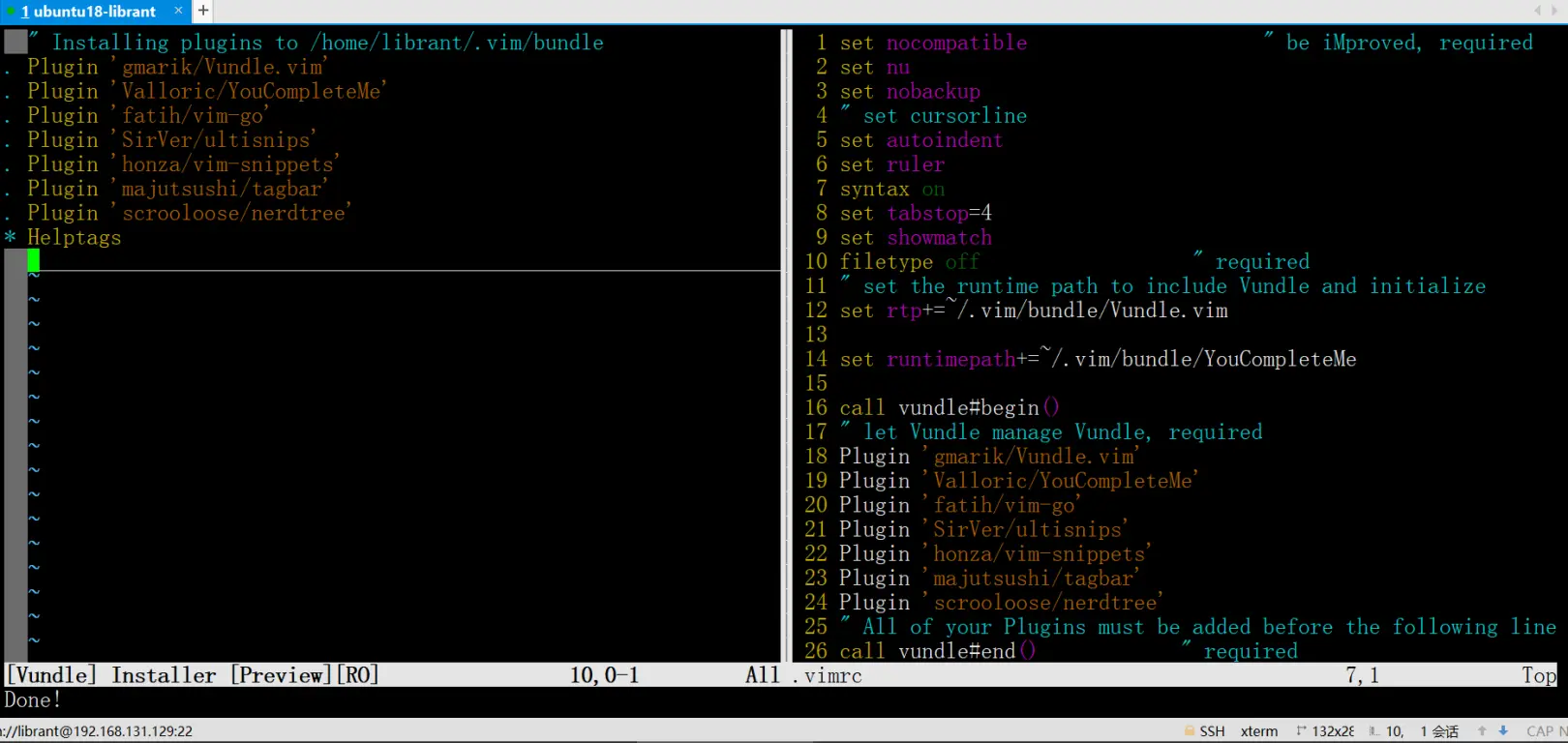Click 'set showmatch' on line 9
Image resolution: width=1568 pixels, height=743 pixels.
[x=916, y=238]
